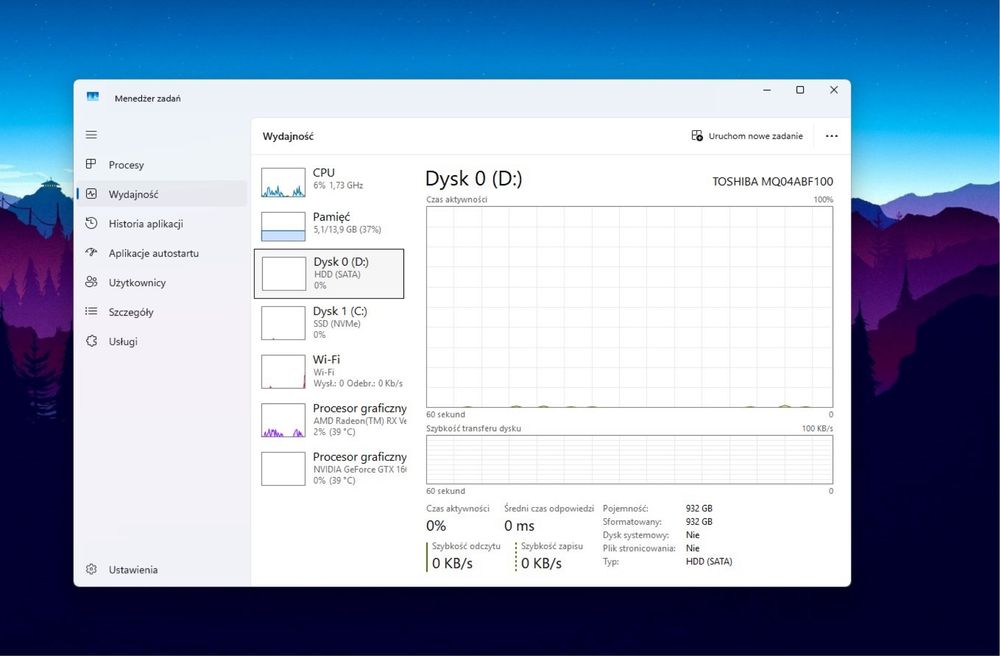1000x656 pixels.
Task: Click Uruchom nowe zadanie button
Action: pyautogui.click(x=747, y=136)
